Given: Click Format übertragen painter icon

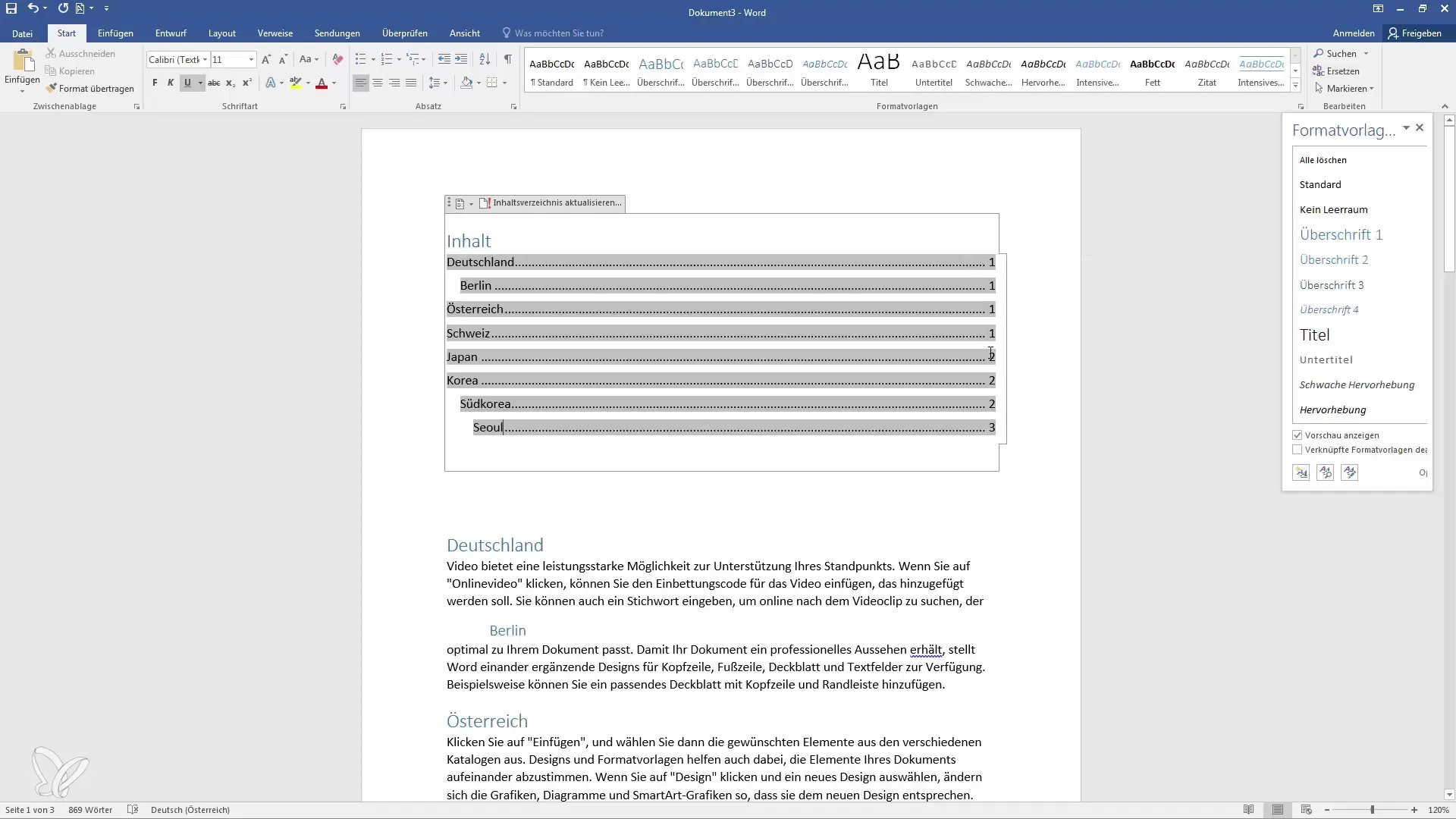Looking at the screenshot, I should pos(89,89).
